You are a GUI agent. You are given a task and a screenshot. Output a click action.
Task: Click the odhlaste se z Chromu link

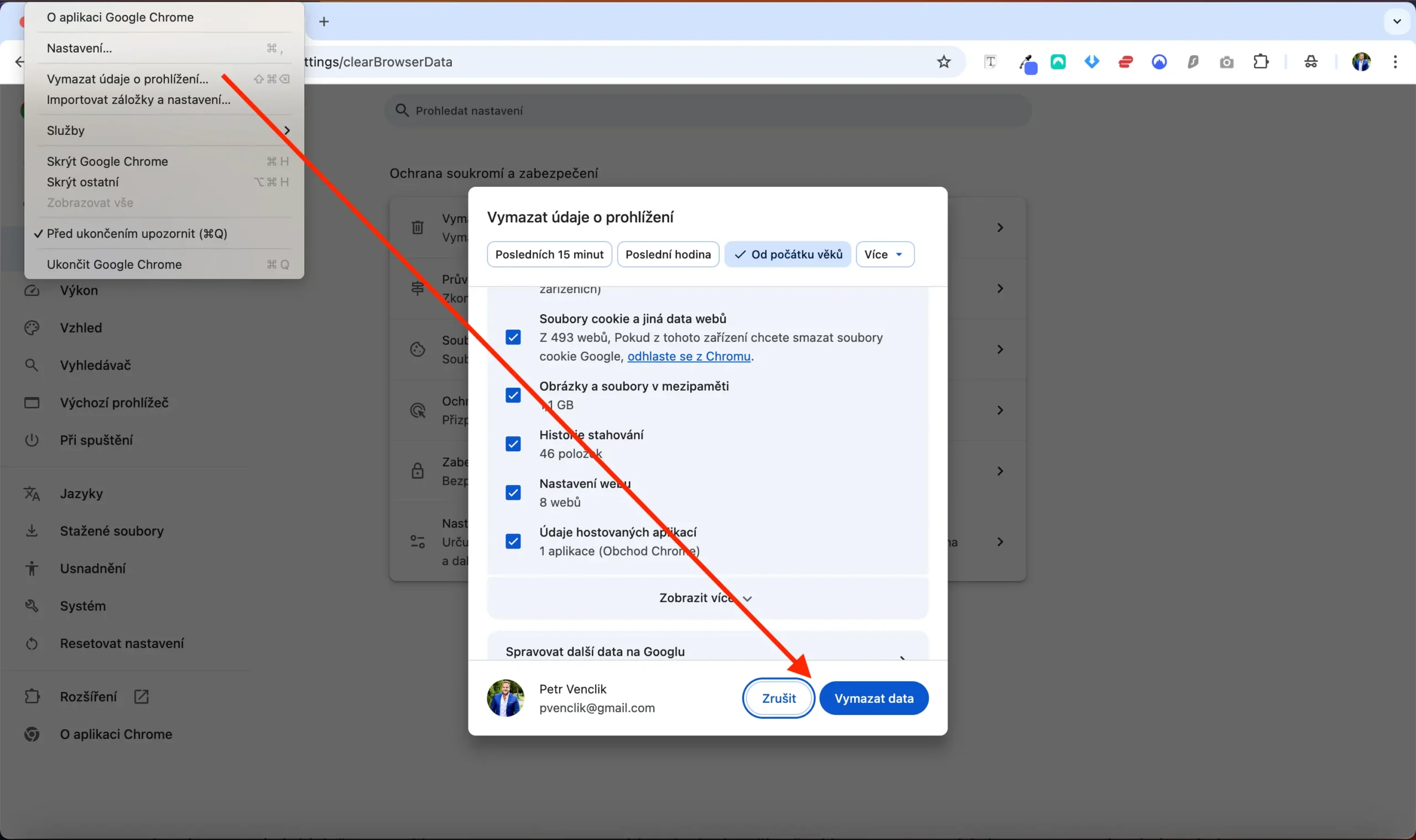coord(689,356)
